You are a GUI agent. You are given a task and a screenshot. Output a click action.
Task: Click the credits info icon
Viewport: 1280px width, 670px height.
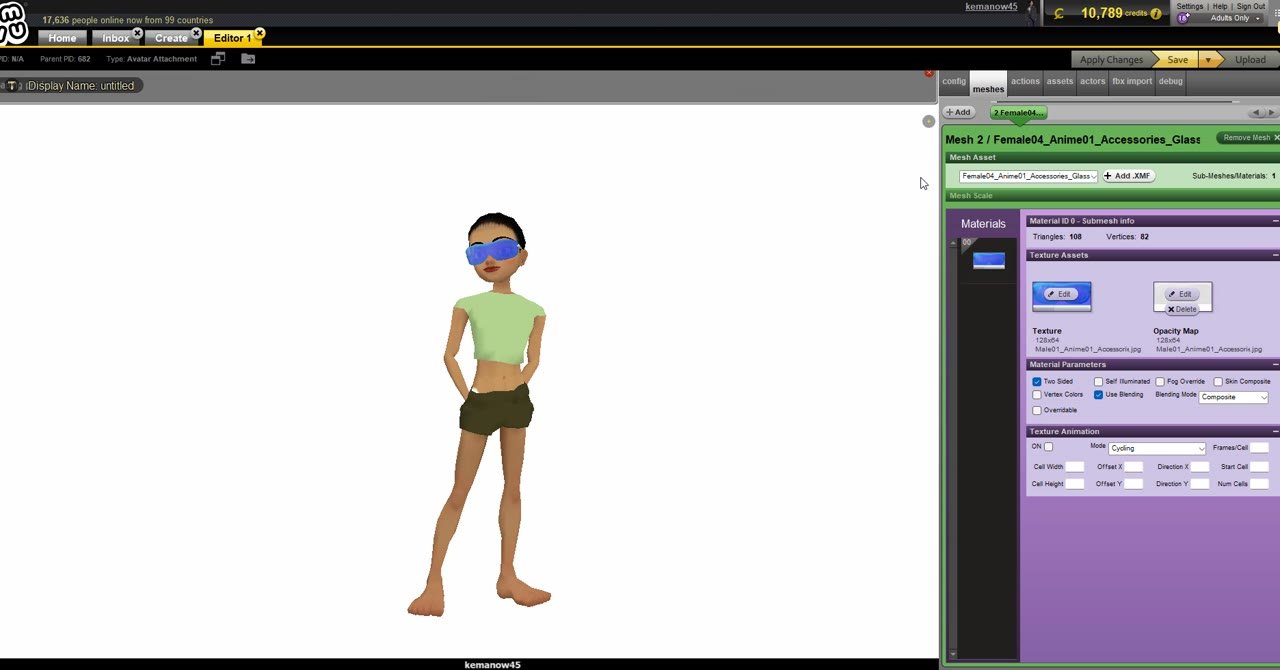(1156, 14)
